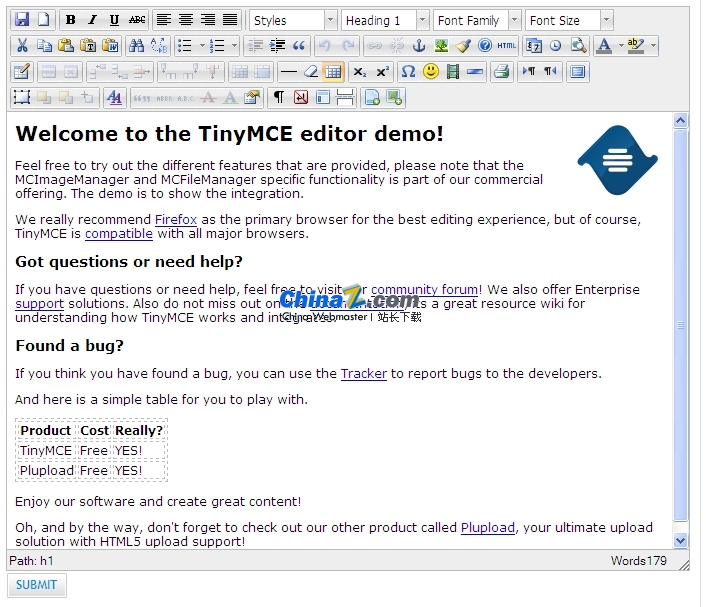Viewport: 706px width, 607px height.
Task: Open the document preview
Action: point(578,45)
